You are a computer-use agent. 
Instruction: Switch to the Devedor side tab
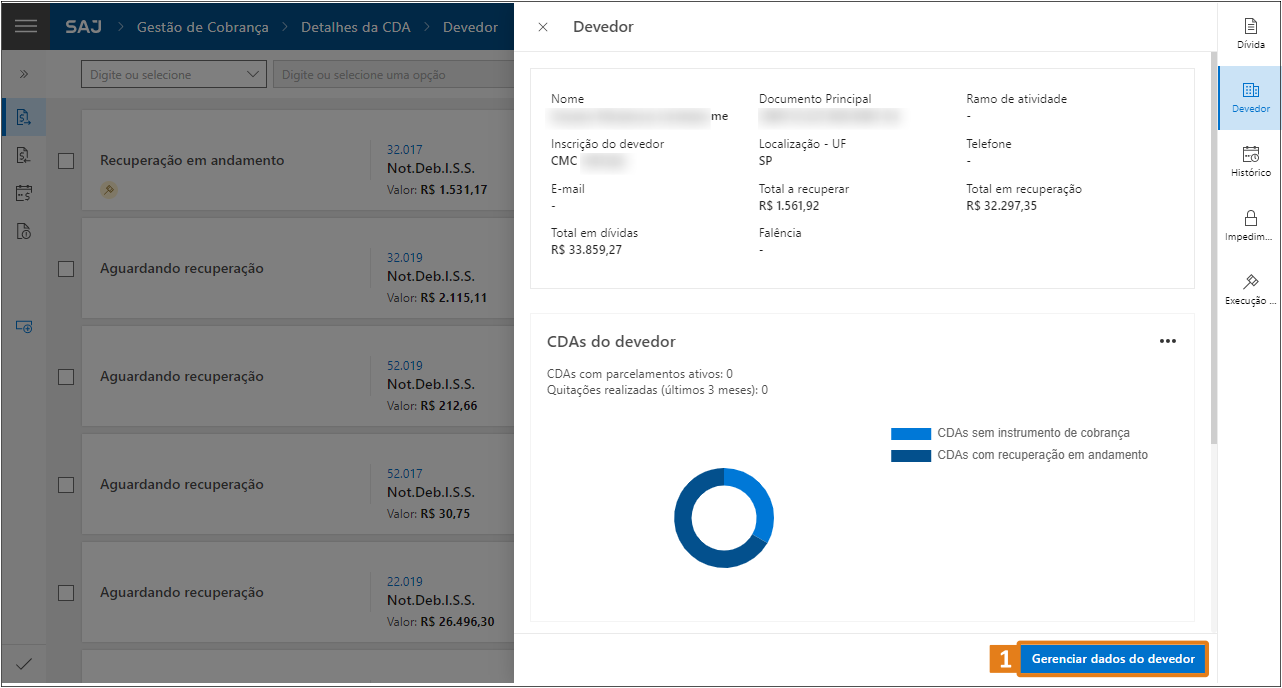tap(1250, 97)
